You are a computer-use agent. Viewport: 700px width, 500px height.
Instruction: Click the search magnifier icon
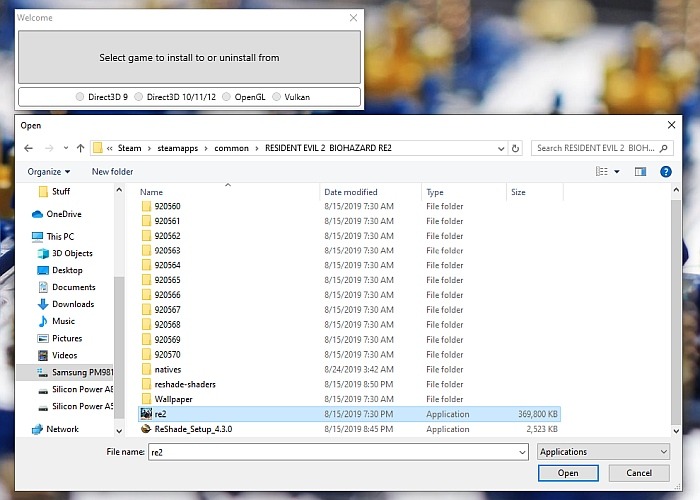(x=663, y=148)
